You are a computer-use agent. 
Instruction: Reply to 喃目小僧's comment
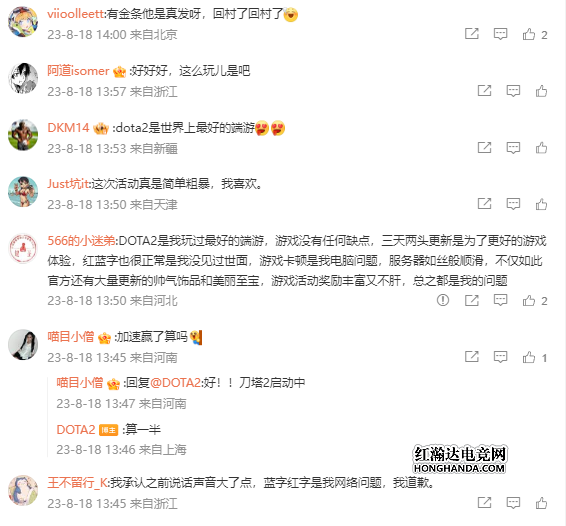coord(500,357)
